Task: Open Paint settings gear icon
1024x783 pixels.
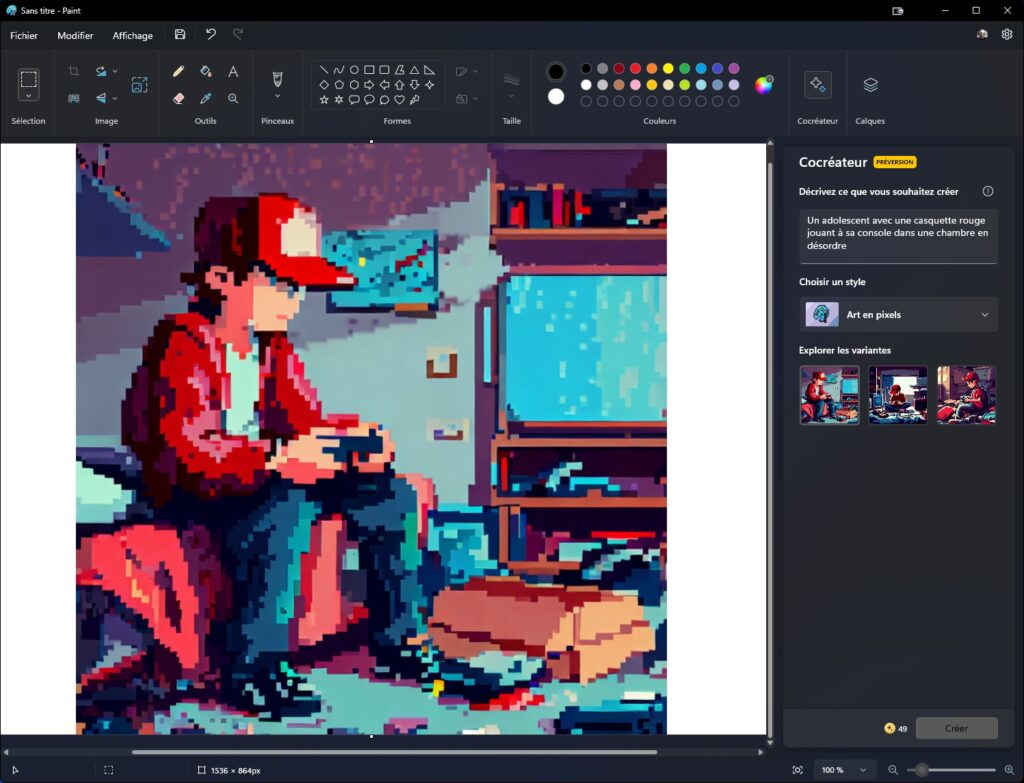Action: 1006,35
